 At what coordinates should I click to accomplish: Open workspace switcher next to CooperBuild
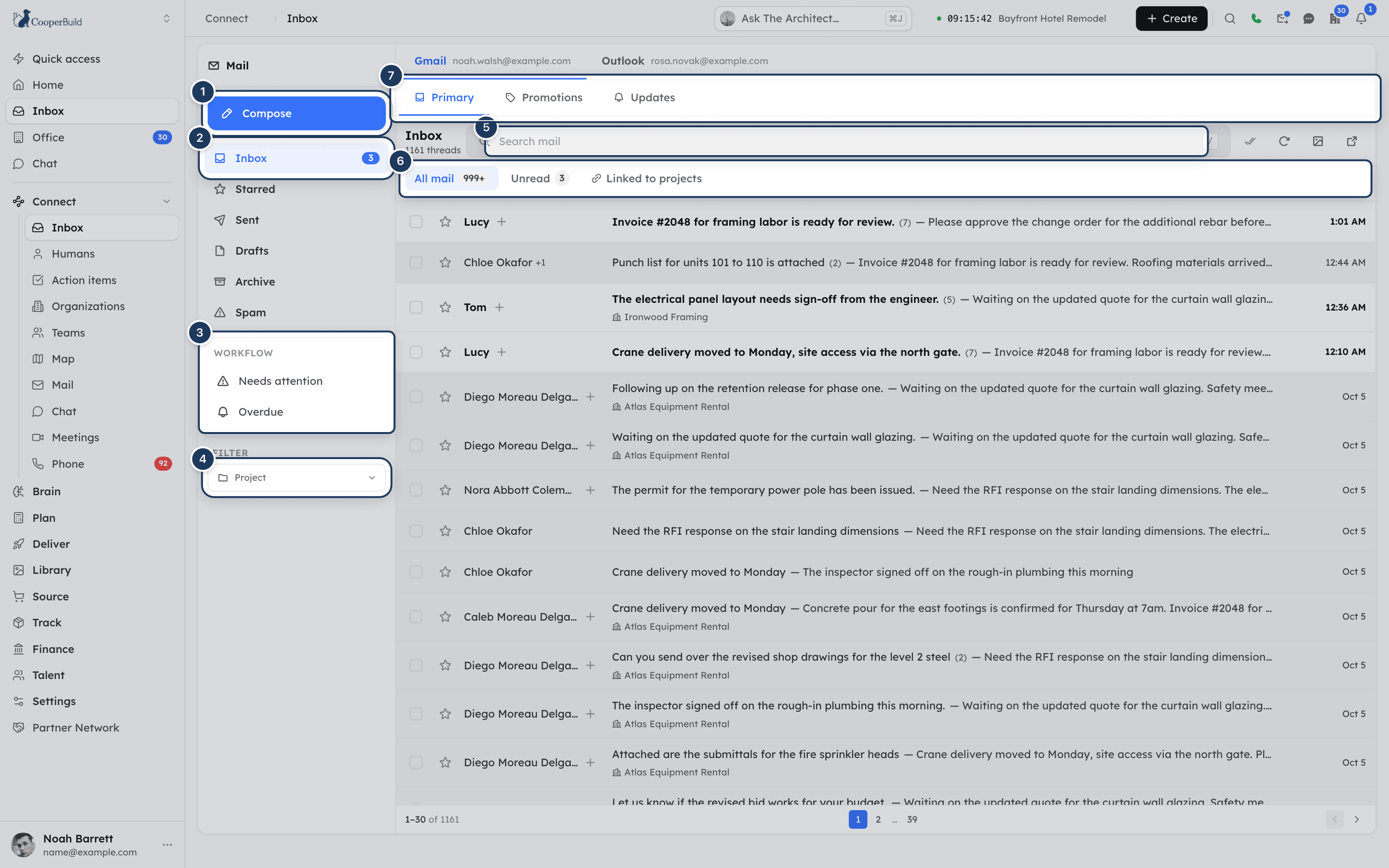(x=166, y=18)
